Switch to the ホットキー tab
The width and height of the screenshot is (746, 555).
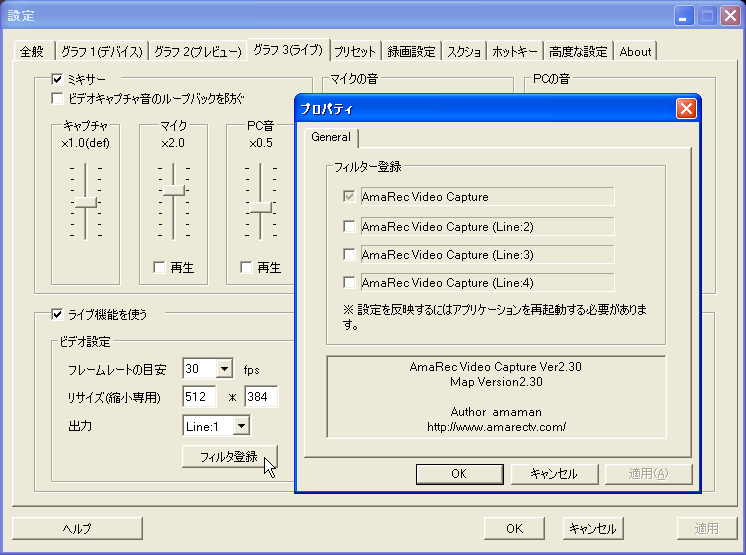coord(514,51)
